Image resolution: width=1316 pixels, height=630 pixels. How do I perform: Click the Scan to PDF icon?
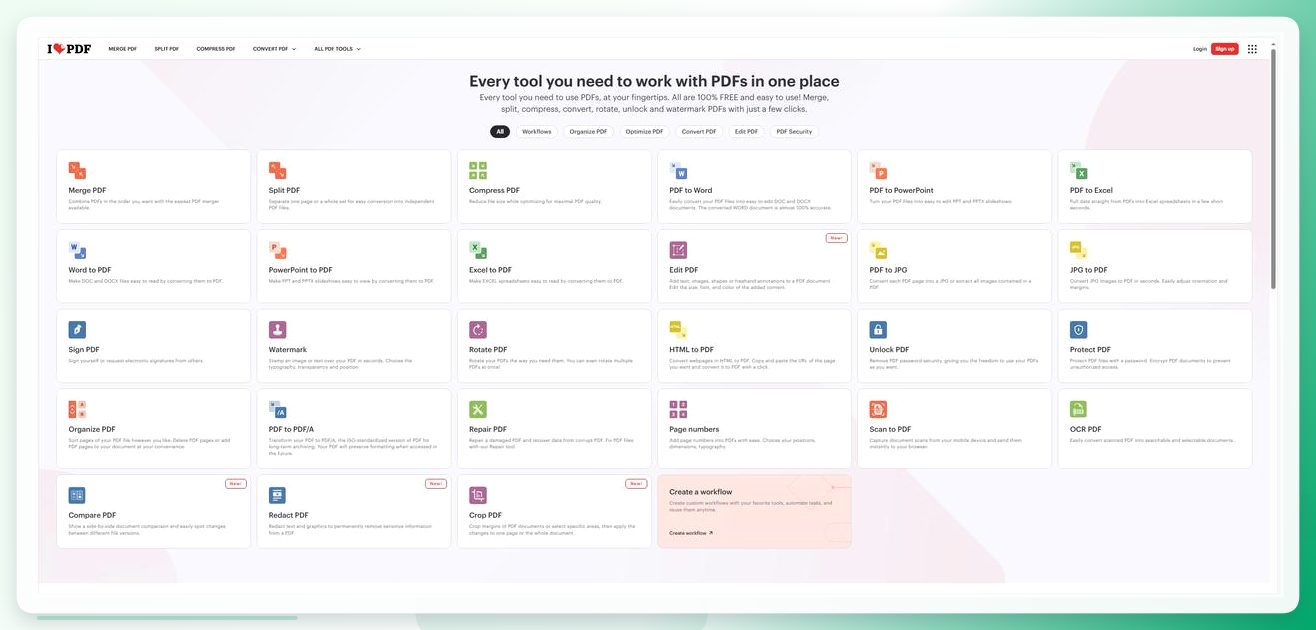tap(878, 409)
